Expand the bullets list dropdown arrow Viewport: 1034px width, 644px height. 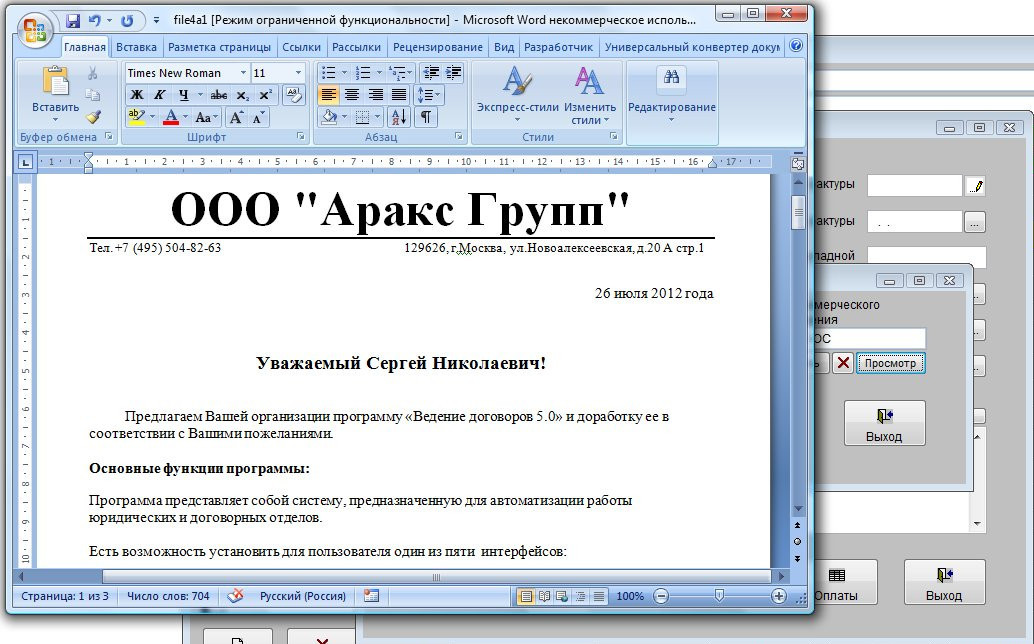point(344,73)
